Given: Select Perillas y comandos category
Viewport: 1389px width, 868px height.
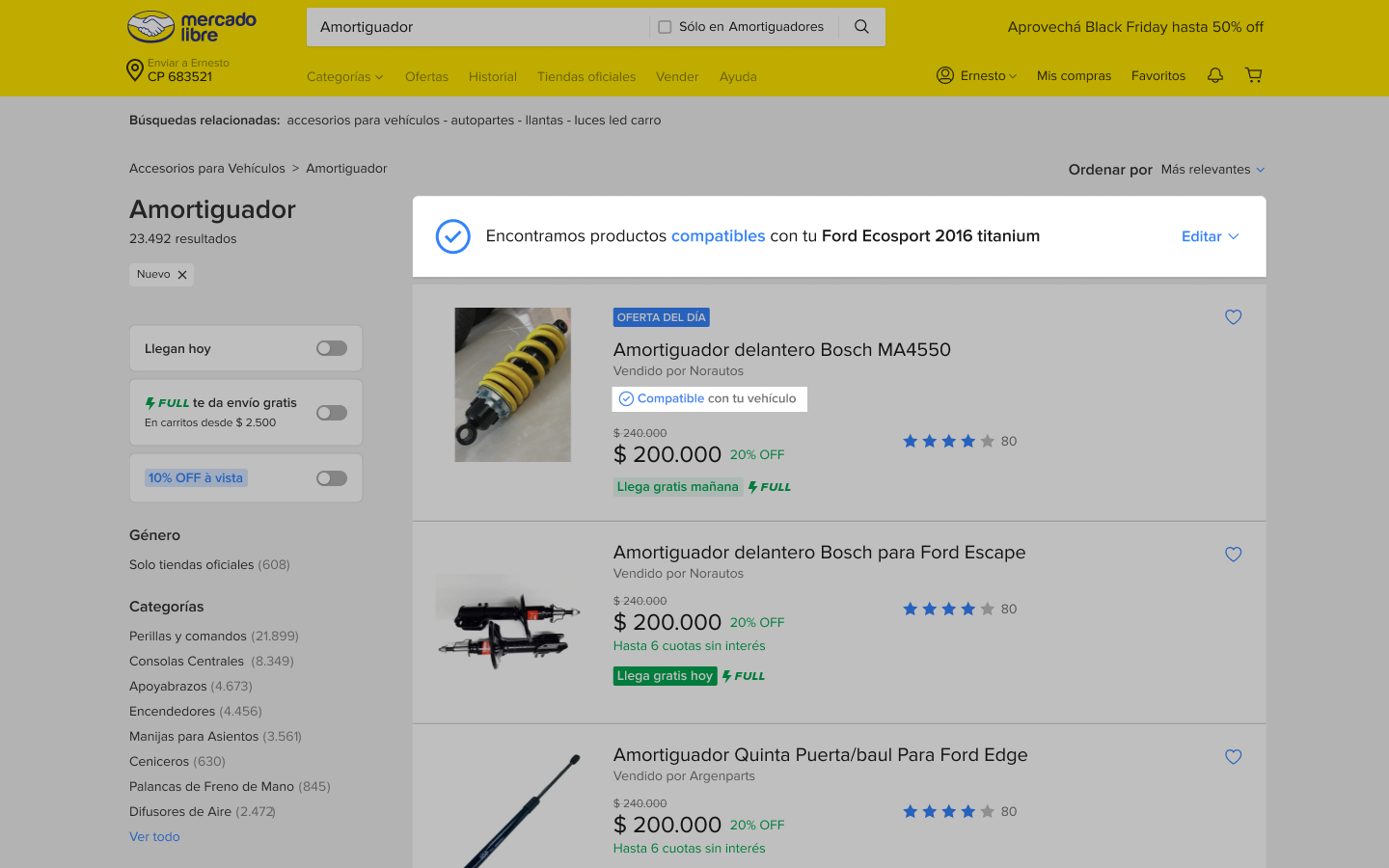Looking at the screenshot, I should (x=214, y=636).
